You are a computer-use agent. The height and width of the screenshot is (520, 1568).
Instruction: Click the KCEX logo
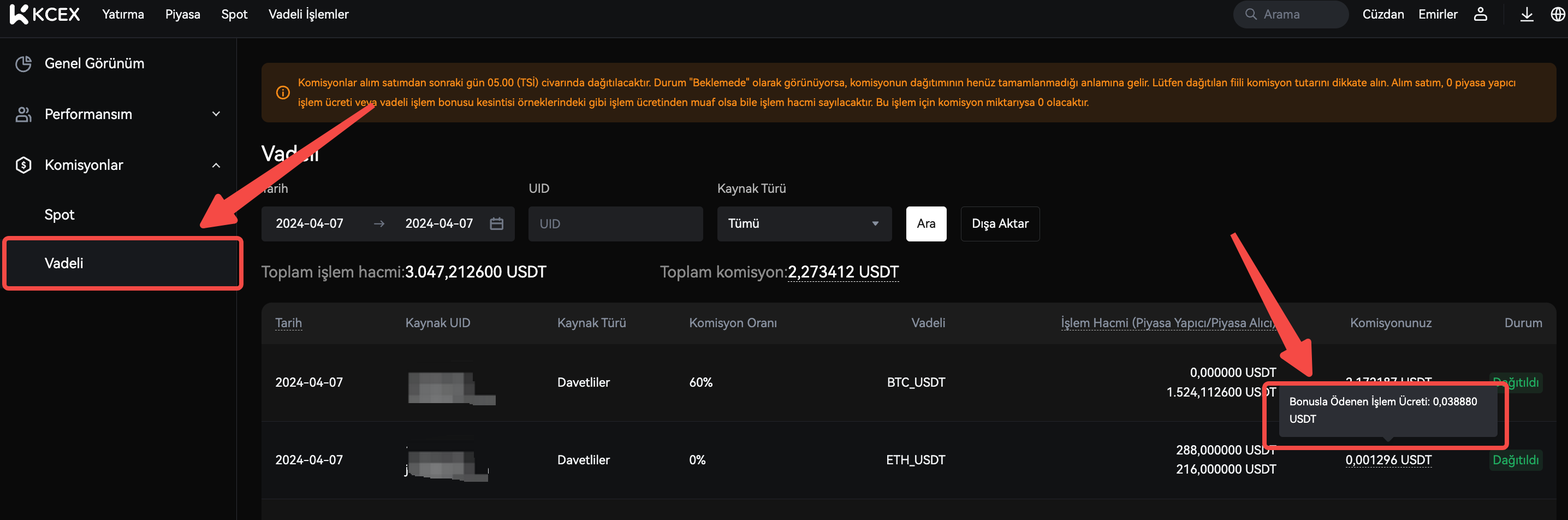point(44,14)
